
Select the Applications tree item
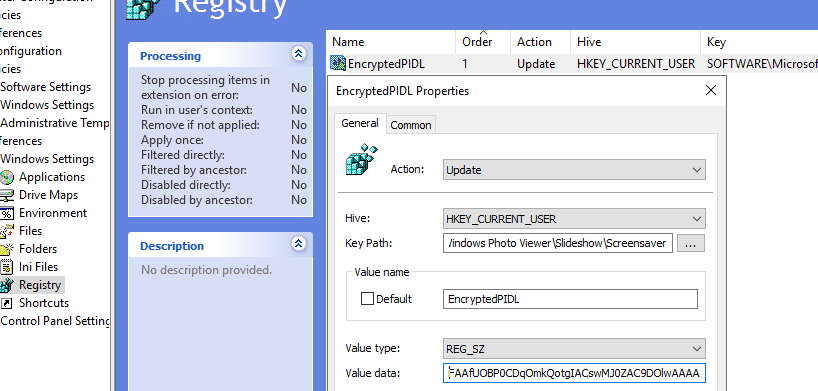[x=52, y=177]
